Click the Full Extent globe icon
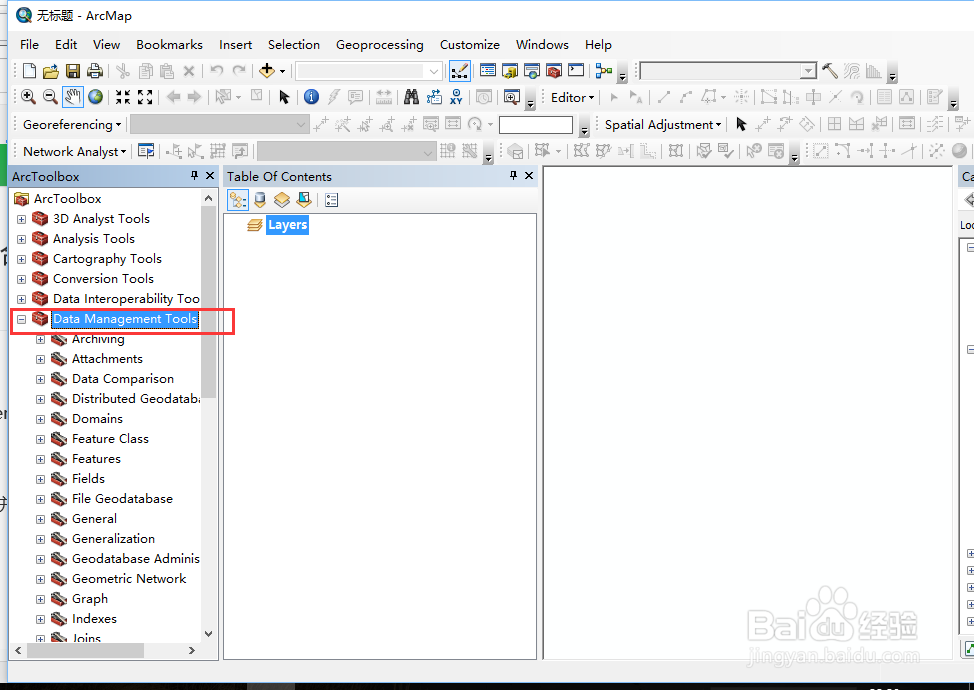 pyautogui.click(x=95, y=97)
